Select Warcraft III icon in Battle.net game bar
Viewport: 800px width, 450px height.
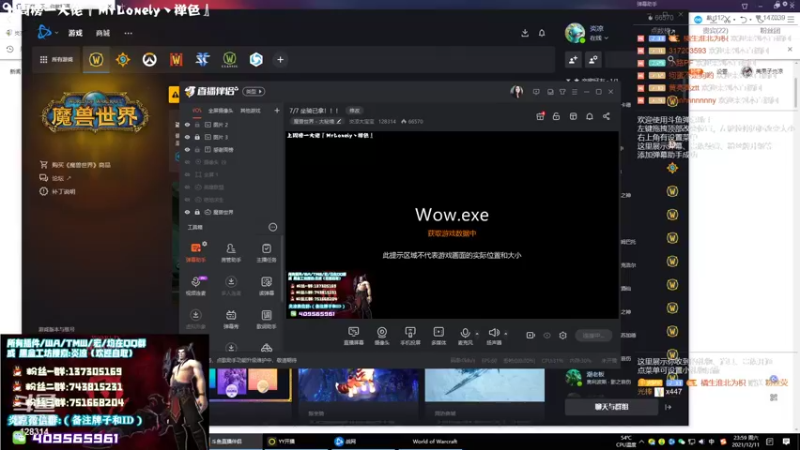(x=176, y=60)
